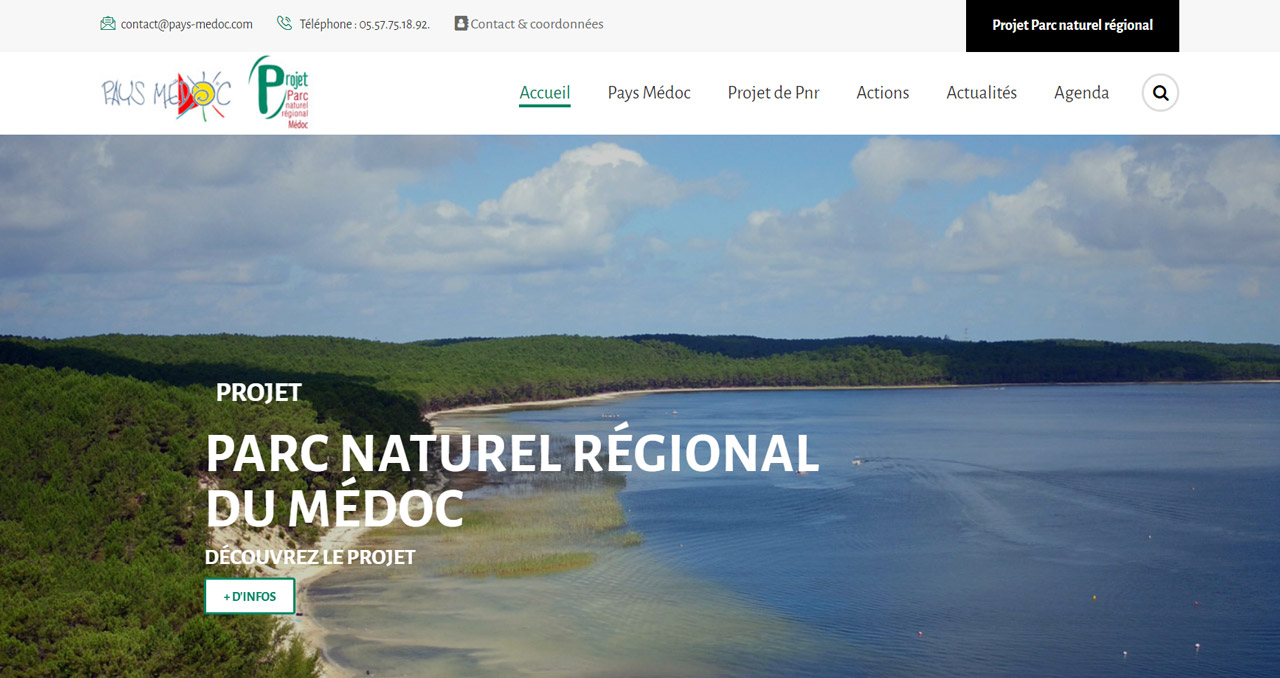
Task: Click the search magnifier icon
Action: point(1160,93)
